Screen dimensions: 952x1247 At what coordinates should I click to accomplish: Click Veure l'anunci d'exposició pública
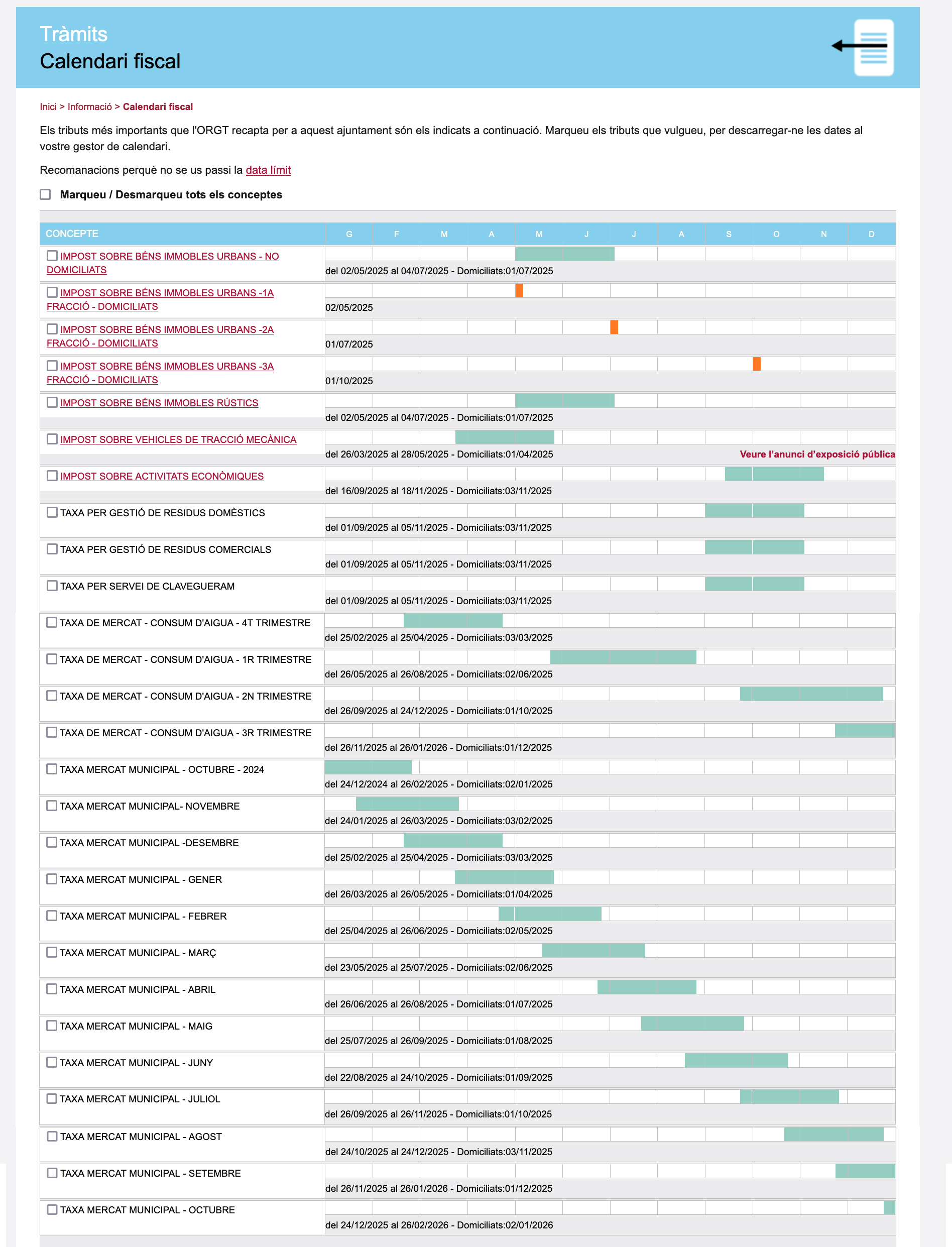coord(817,454)
